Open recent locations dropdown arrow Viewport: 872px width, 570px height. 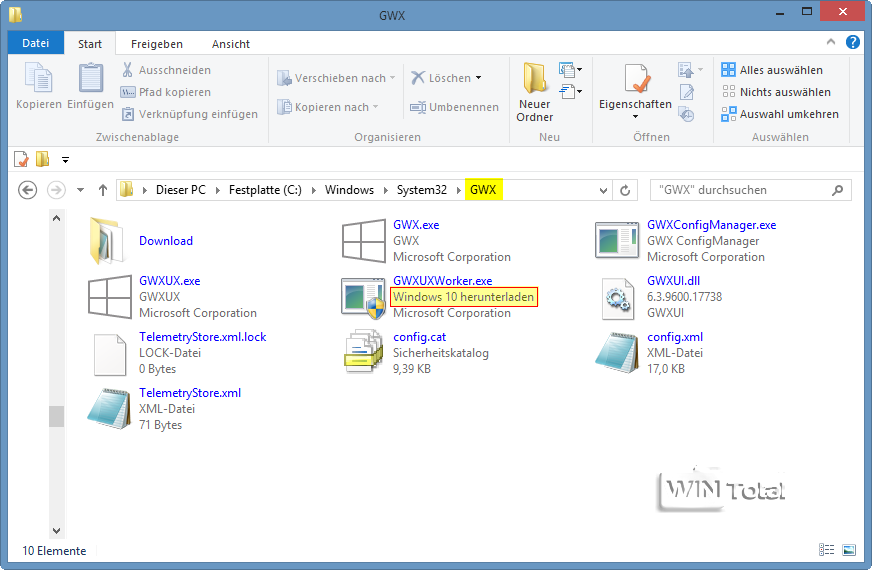(x=80, y=190)
